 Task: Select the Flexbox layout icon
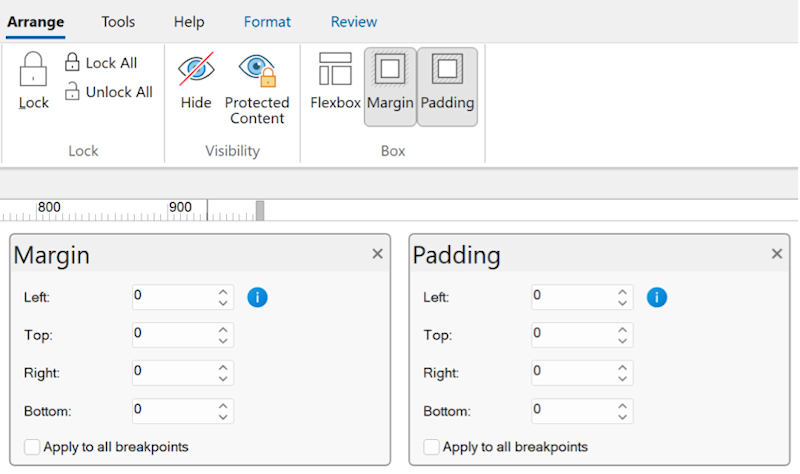pos(335,71)
